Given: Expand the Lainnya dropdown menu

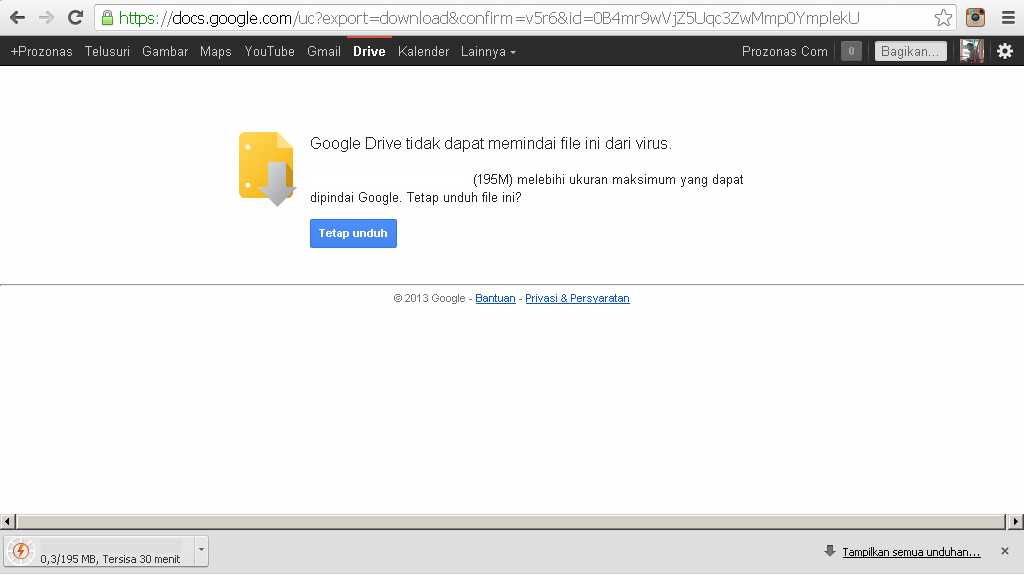Looking at the screenshot, I should click(x=488, y=51).
